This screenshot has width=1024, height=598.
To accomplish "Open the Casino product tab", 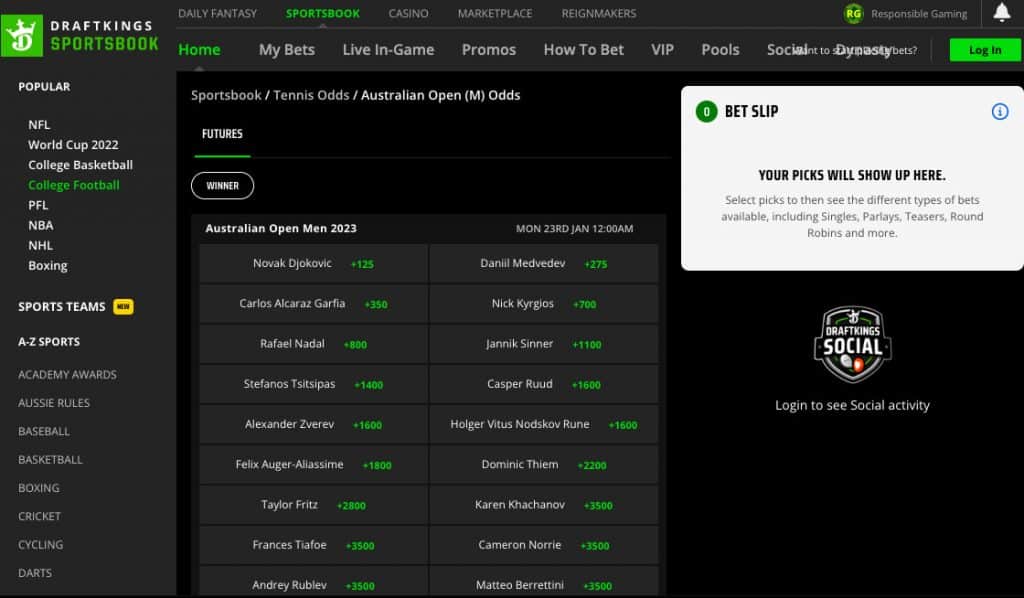I will pos(408,13).
